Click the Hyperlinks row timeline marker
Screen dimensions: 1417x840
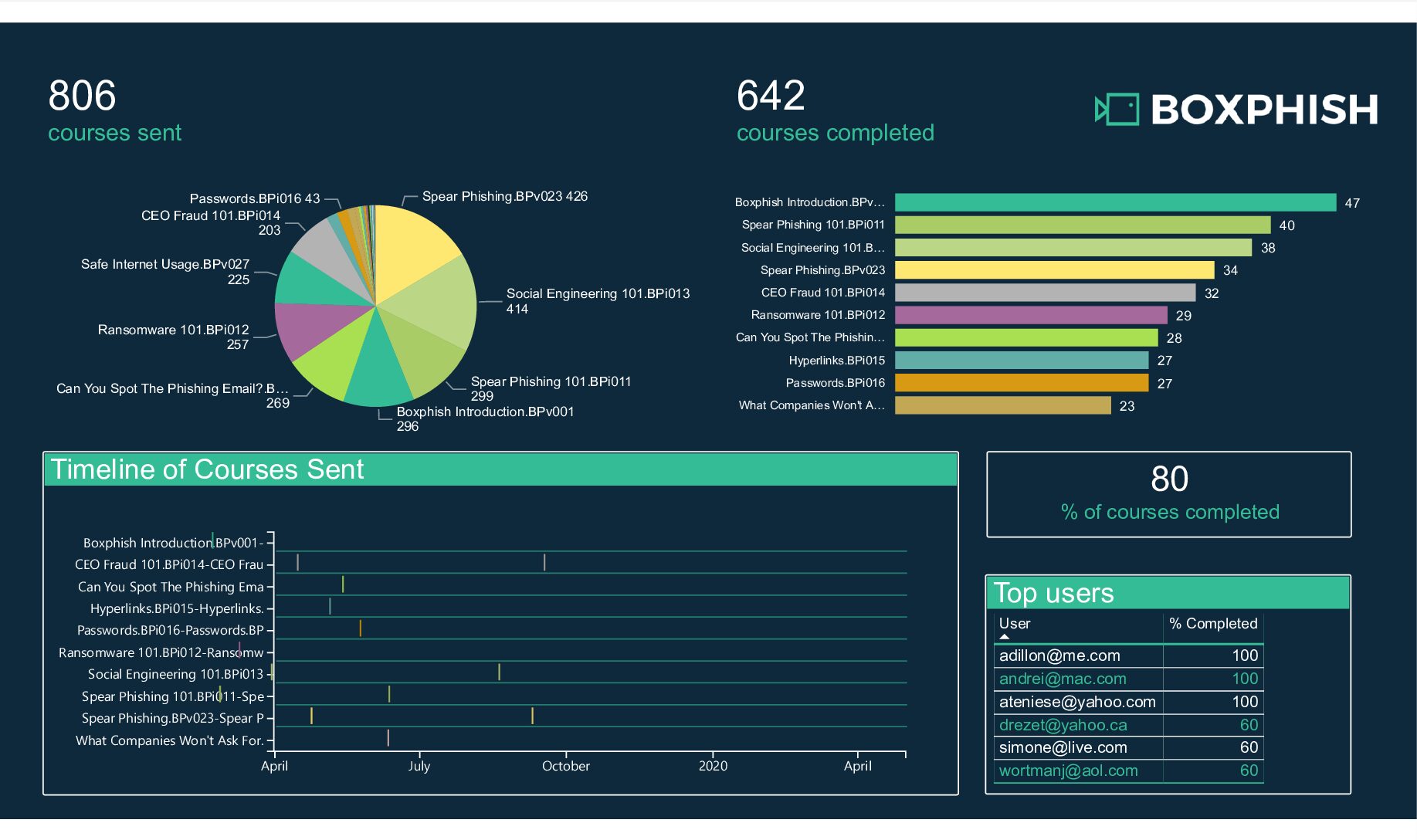click(x=330, y=606)
